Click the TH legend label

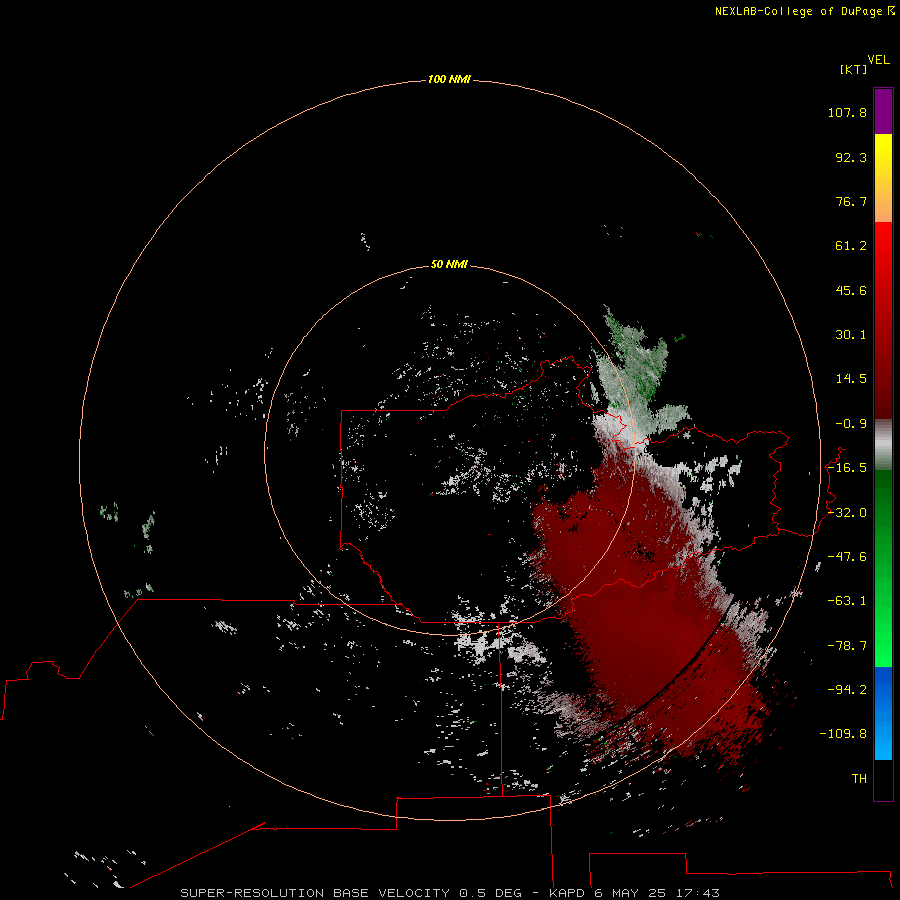click(x=859, y=779)
